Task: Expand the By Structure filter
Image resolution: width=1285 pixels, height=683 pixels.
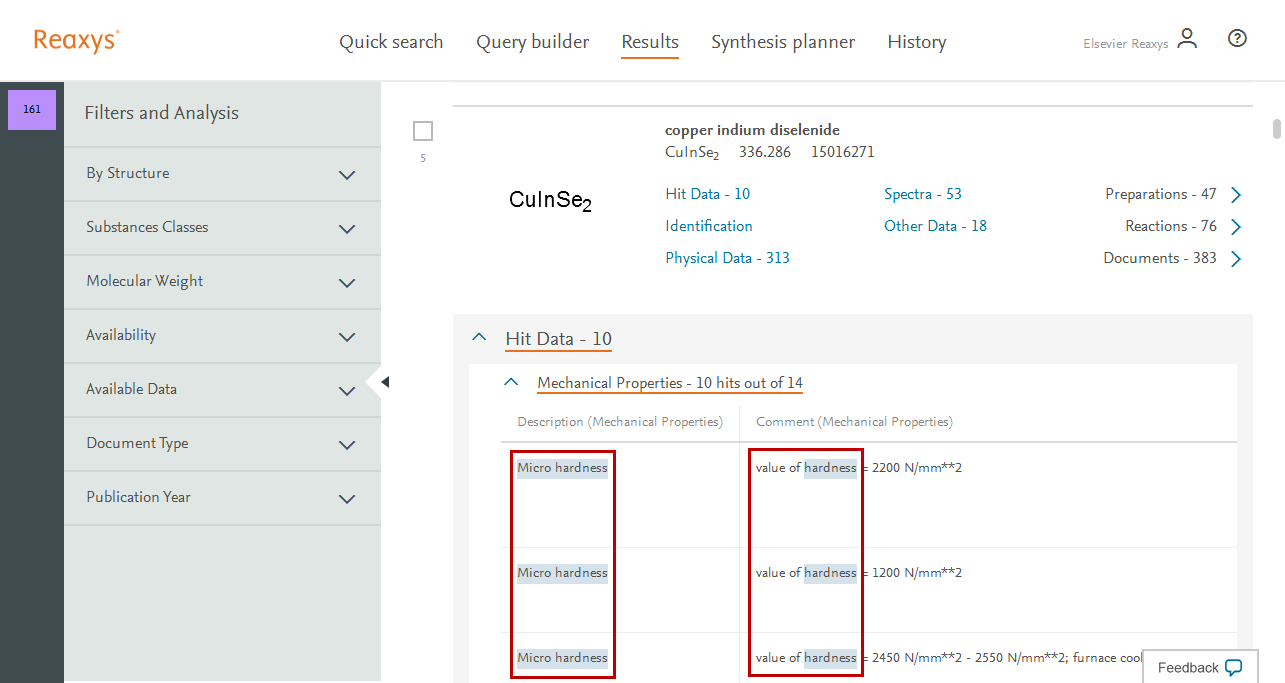Action: click(x=347, y=174)
